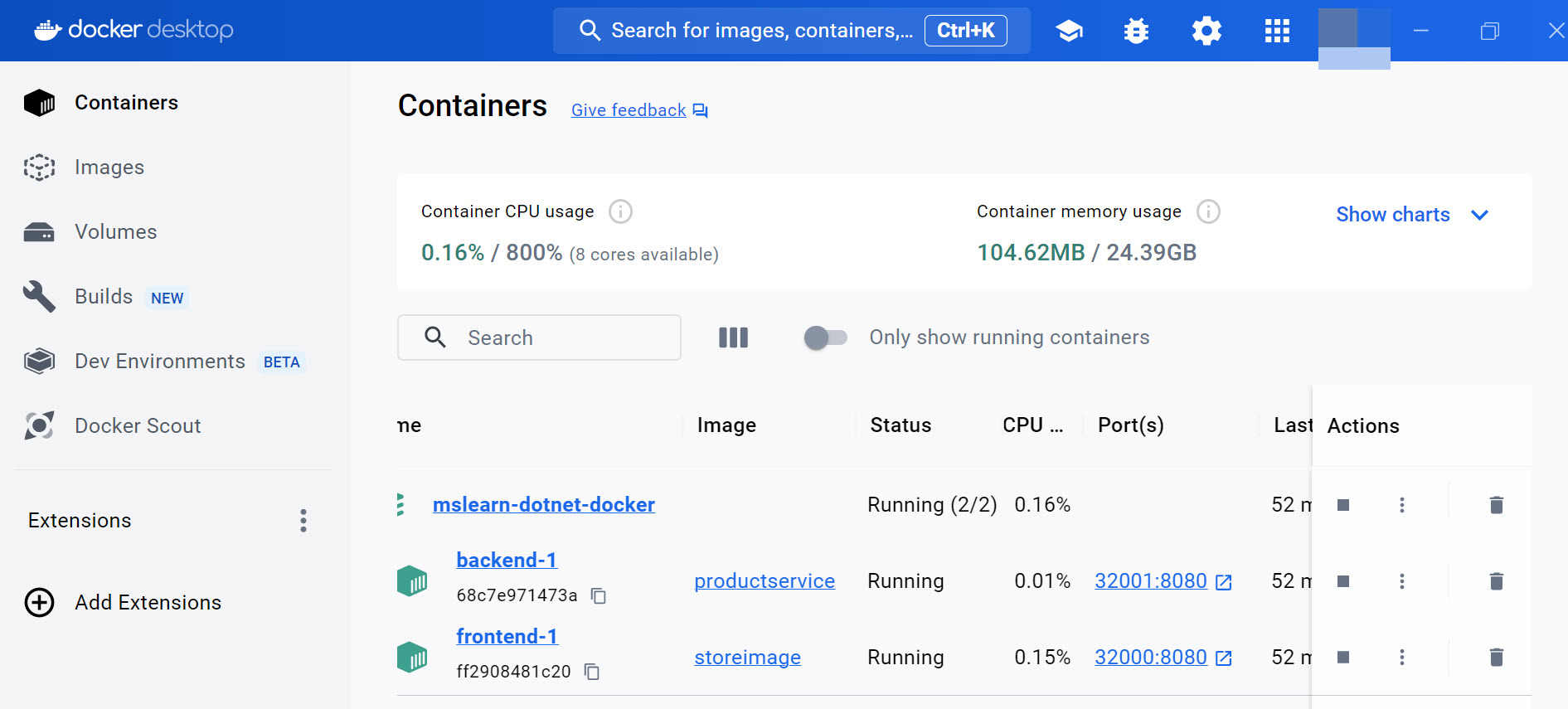Open the Images sidebar section
The height and width of the screenshot is (709, 1568).
coord(174,168)
